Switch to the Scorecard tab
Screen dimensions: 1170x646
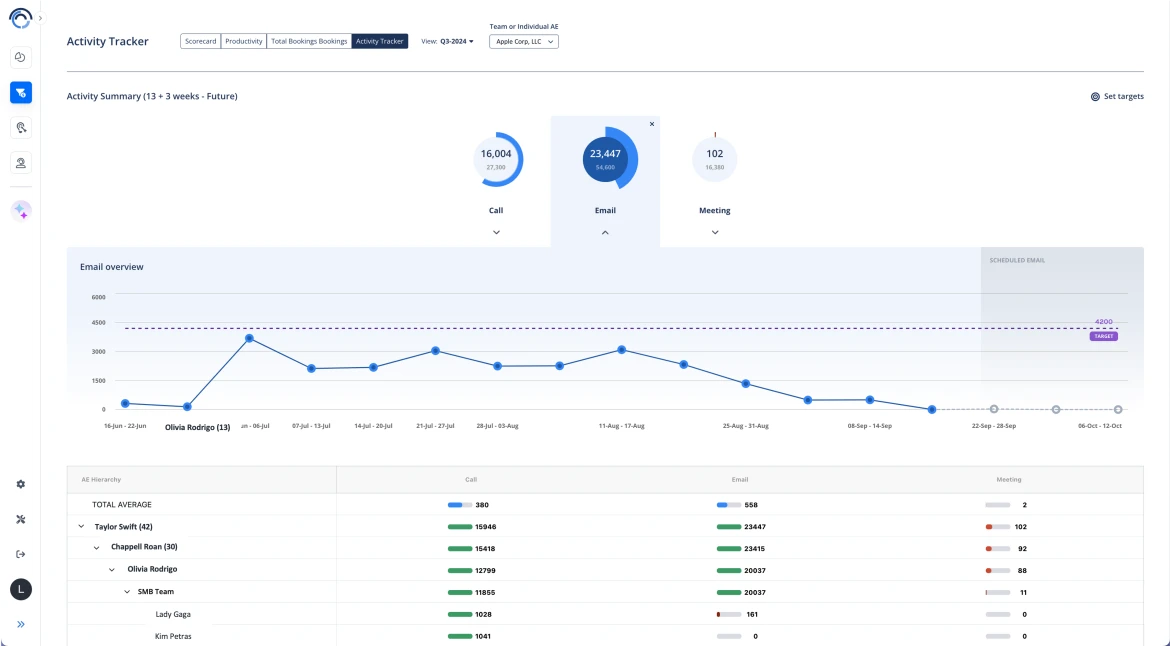[200, 42]
